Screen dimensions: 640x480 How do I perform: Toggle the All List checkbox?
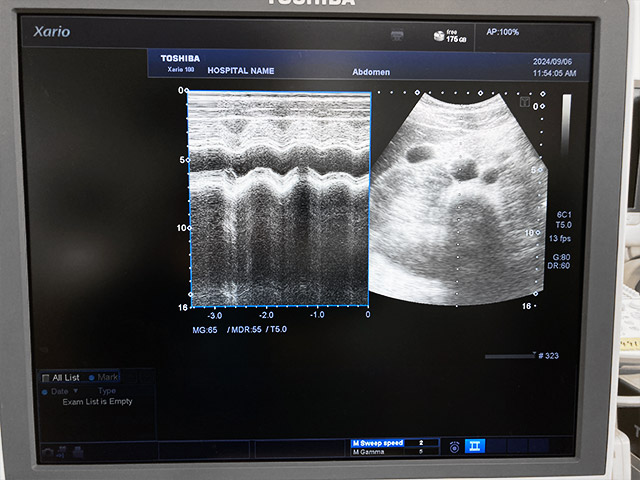(46, 378)
